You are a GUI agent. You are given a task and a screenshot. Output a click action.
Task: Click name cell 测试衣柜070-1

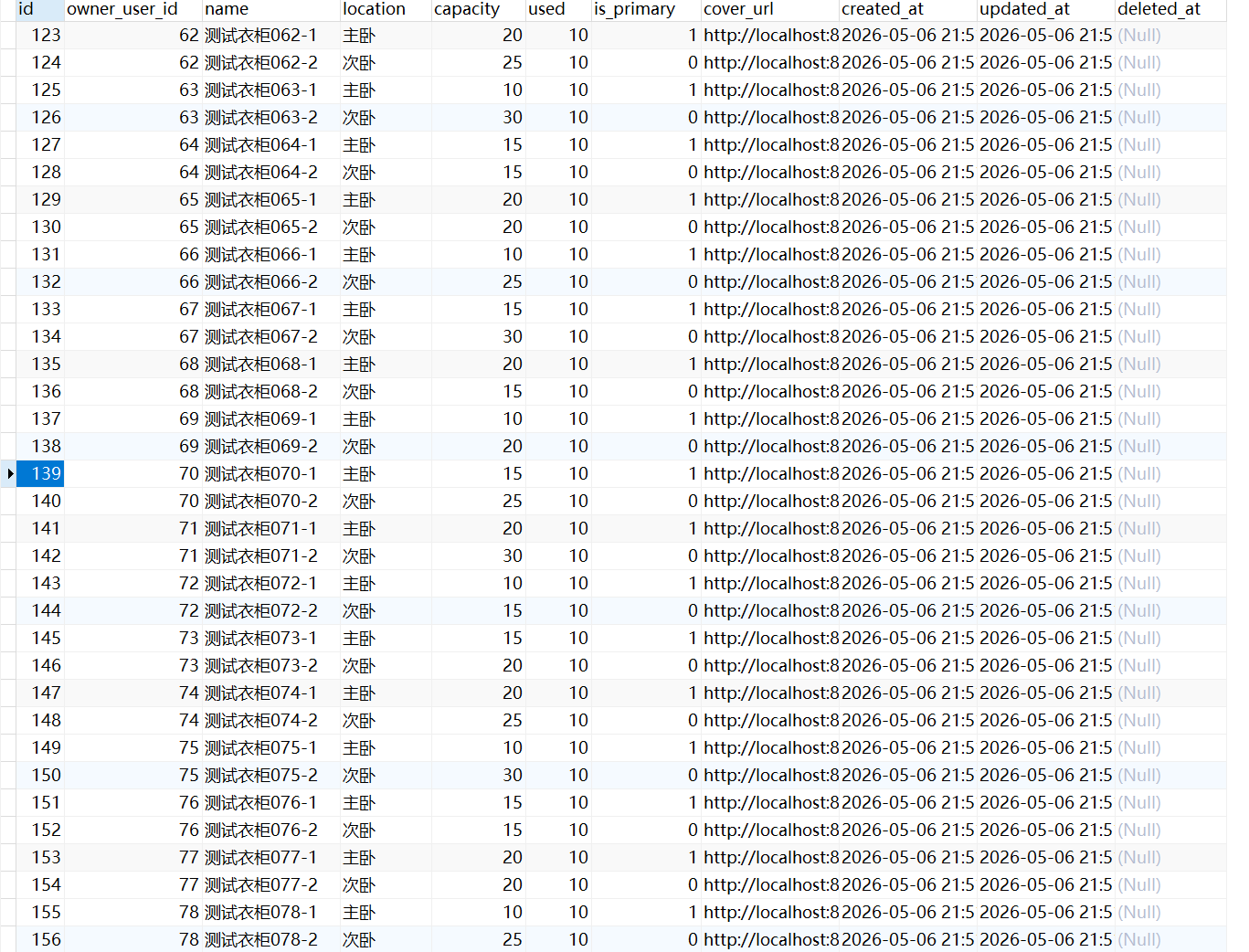270,473
